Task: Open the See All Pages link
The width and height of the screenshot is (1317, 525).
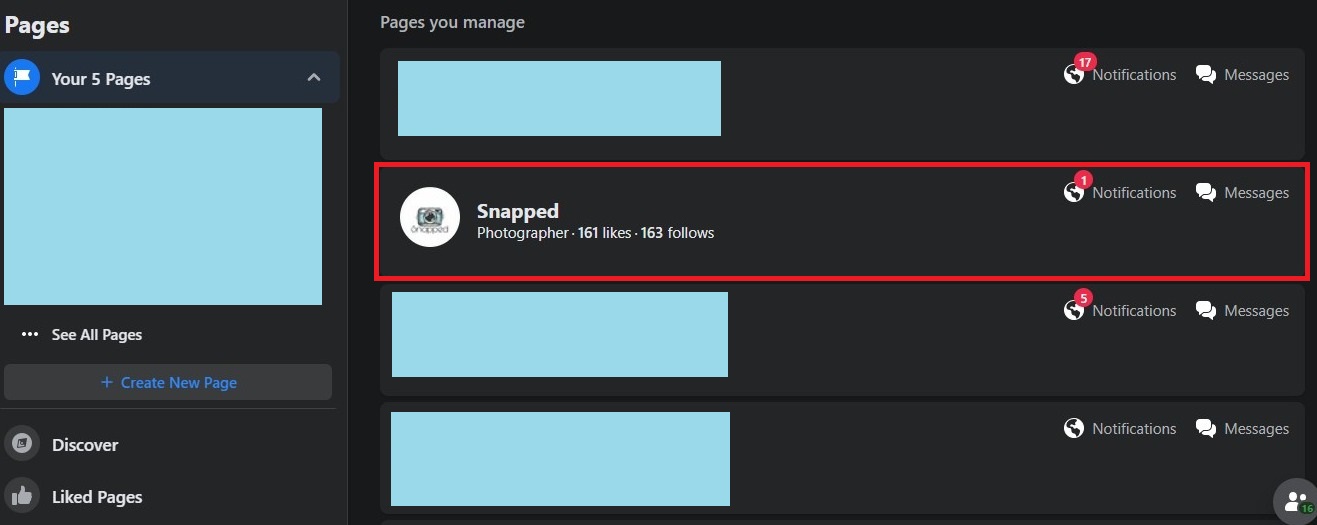Action: (97, 335)
